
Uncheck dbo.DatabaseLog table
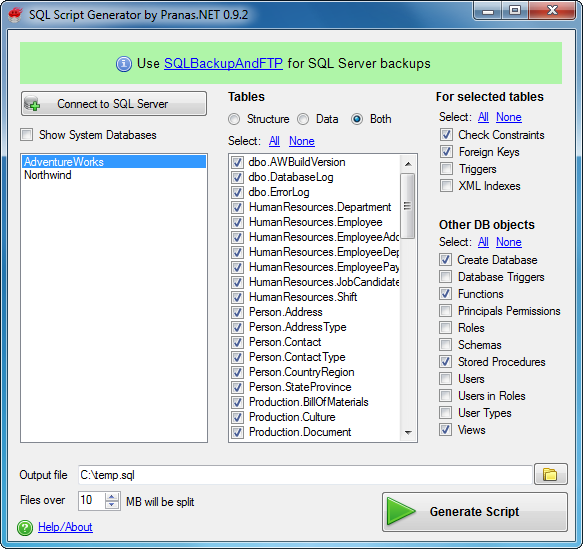point(237,177)
